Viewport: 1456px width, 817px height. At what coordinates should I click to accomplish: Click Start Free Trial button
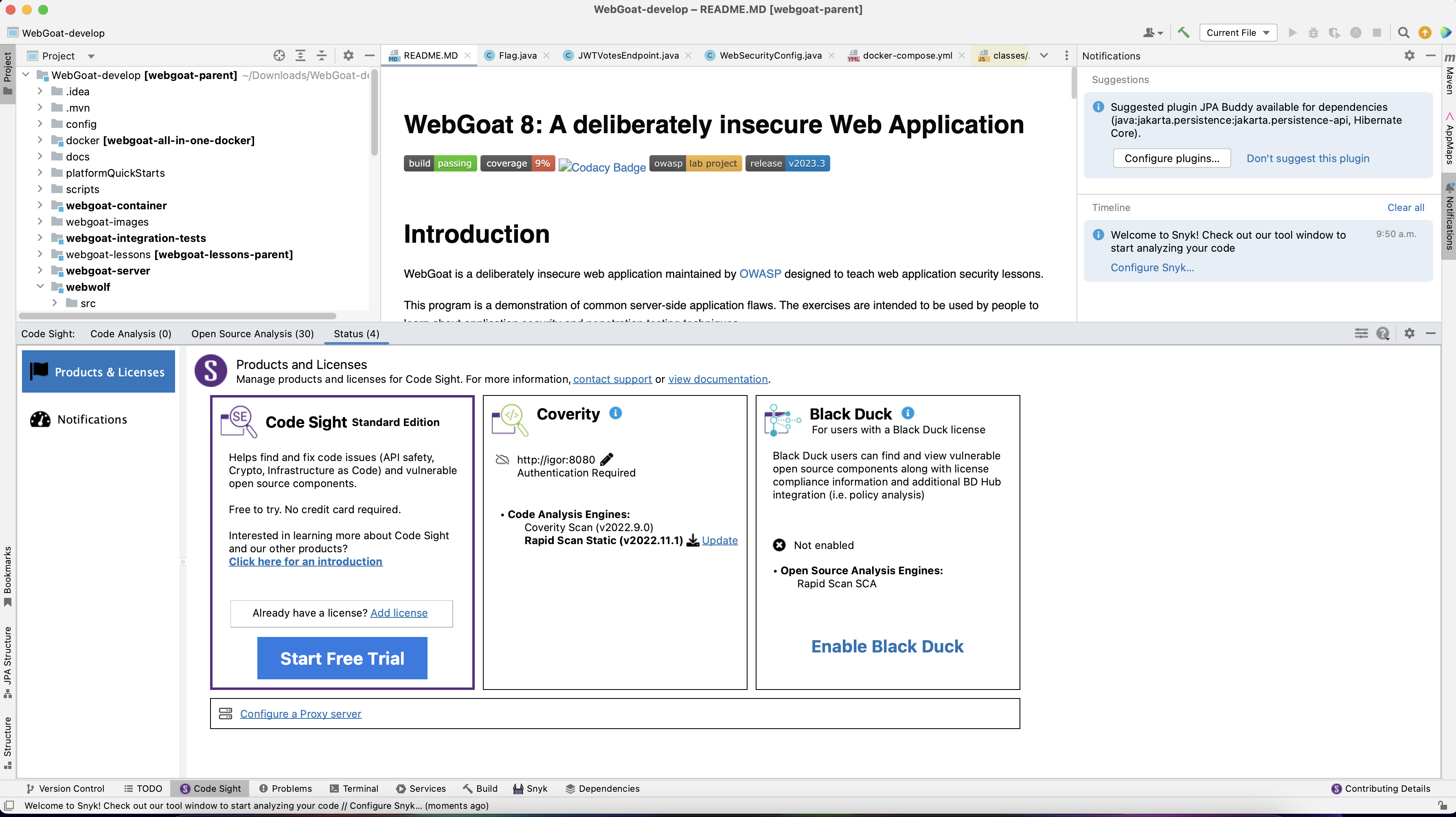pos(342,658)
